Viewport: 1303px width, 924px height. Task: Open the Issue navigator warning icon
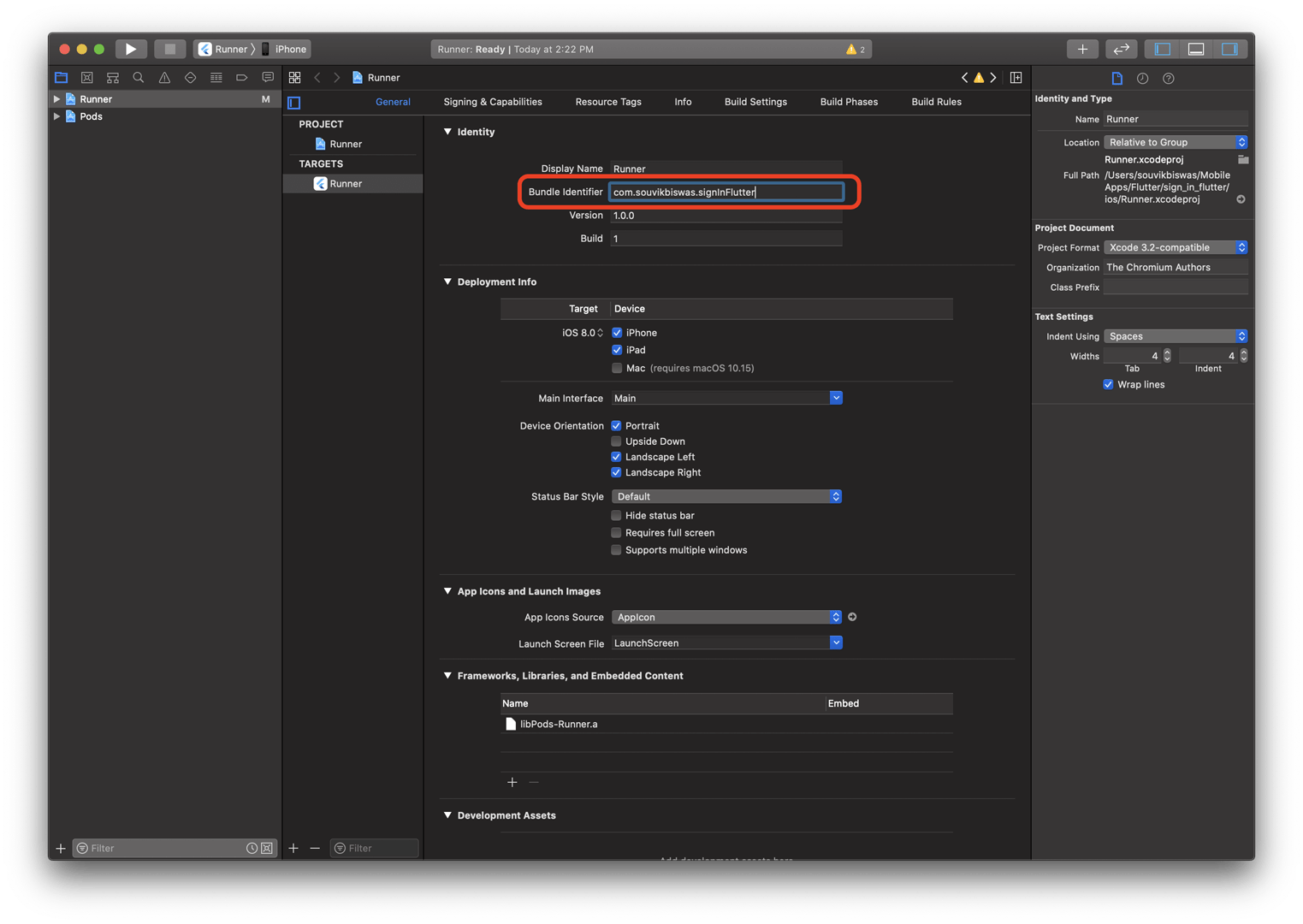click(x=164, y=78)
